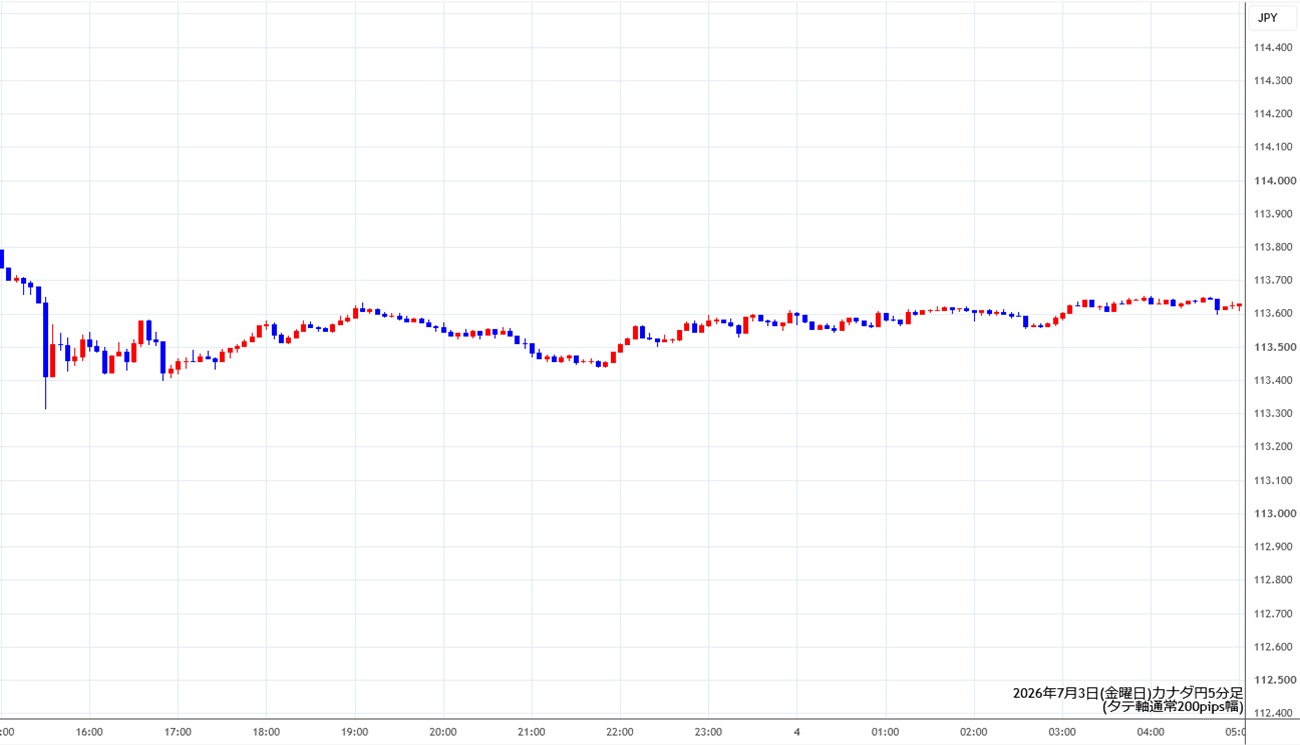Click the 113.700 price axis label
The image size is (1300, 745).
point(1271,280)
